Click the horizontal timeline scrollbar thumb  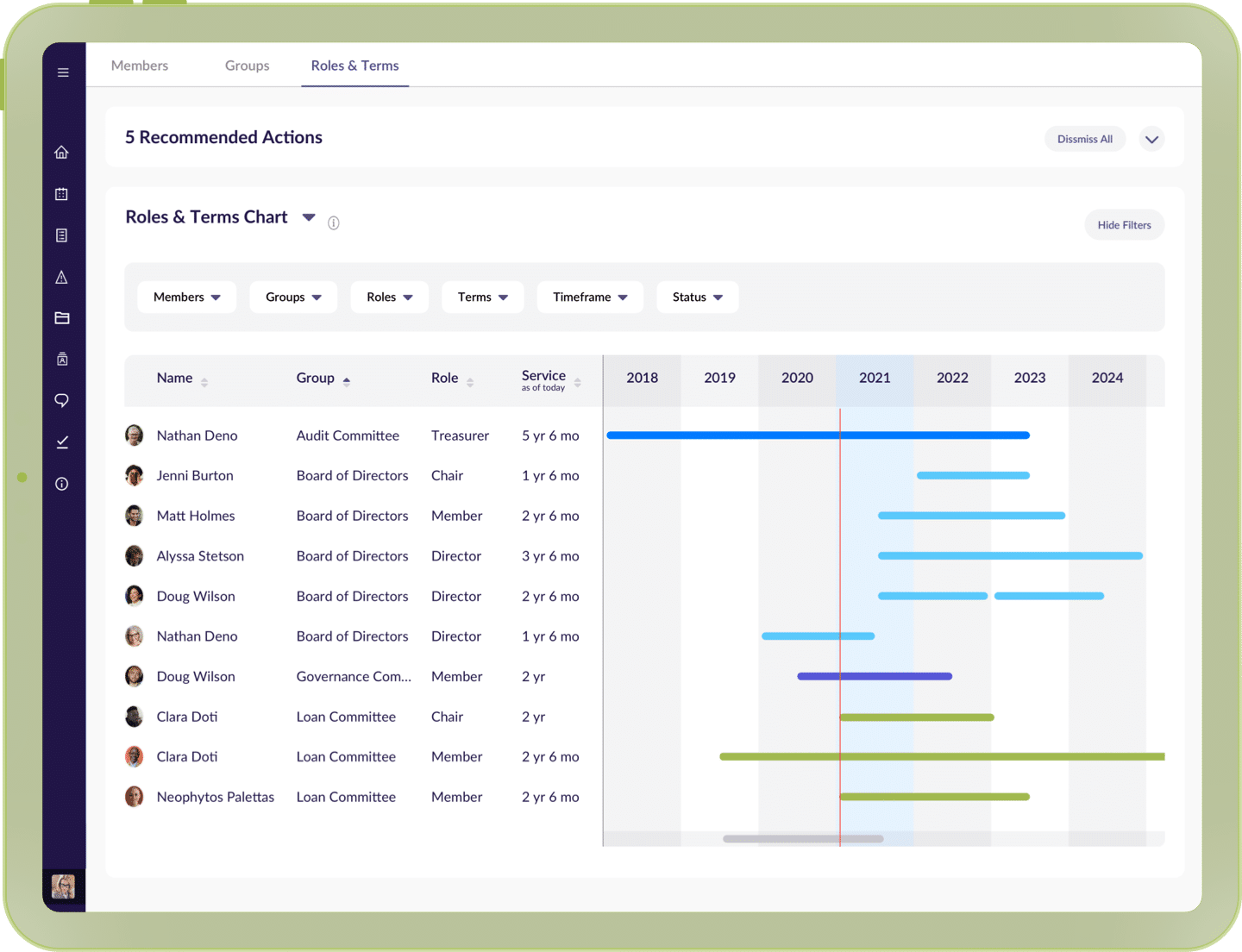click(x=803, y=839)
